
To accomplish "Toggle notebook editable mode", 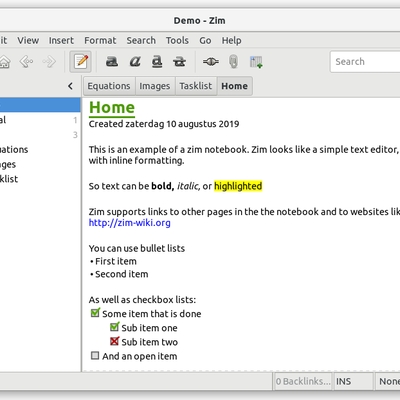I will click(x=81, y=62).
